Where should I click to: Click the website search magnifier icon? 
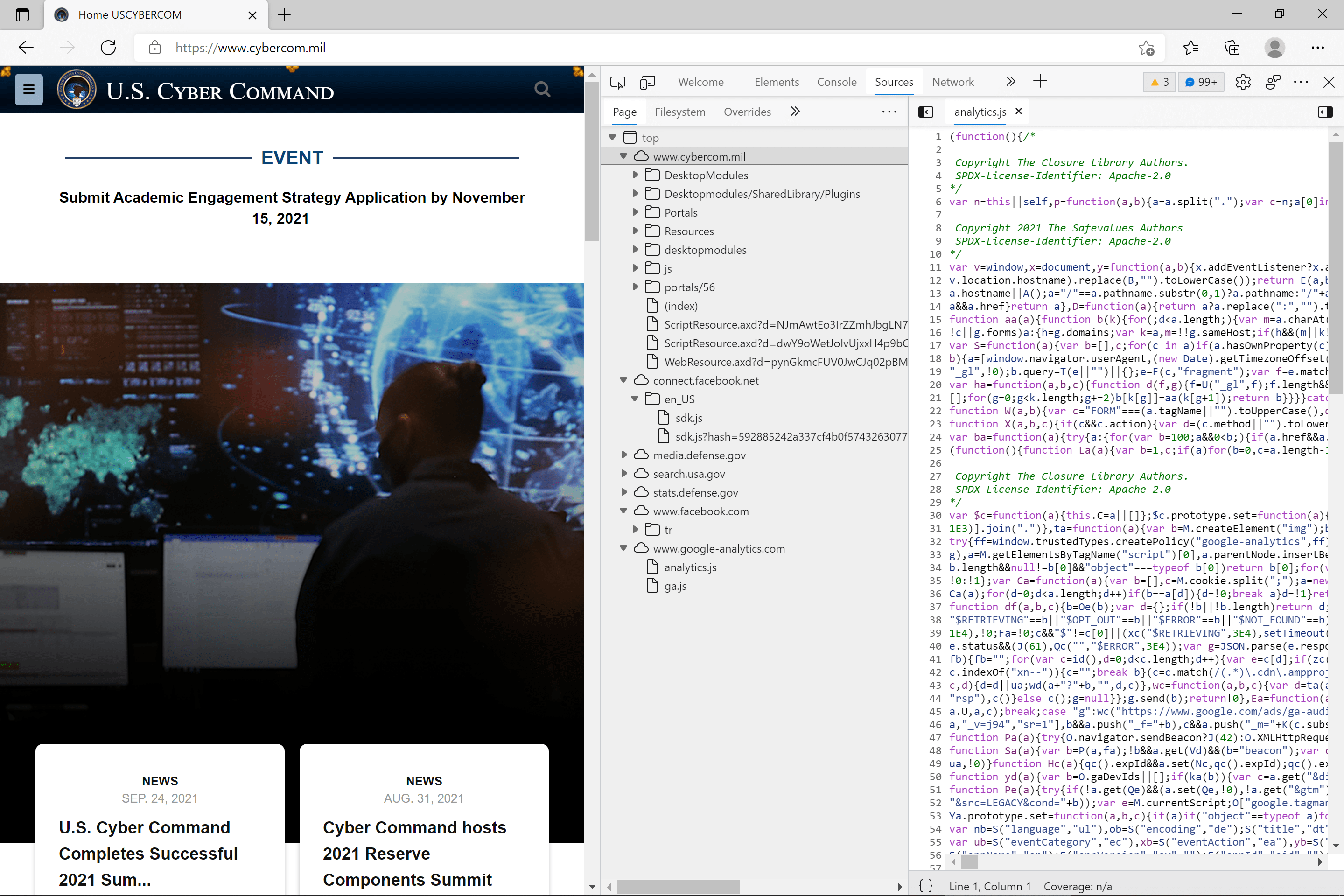[542, 90]
